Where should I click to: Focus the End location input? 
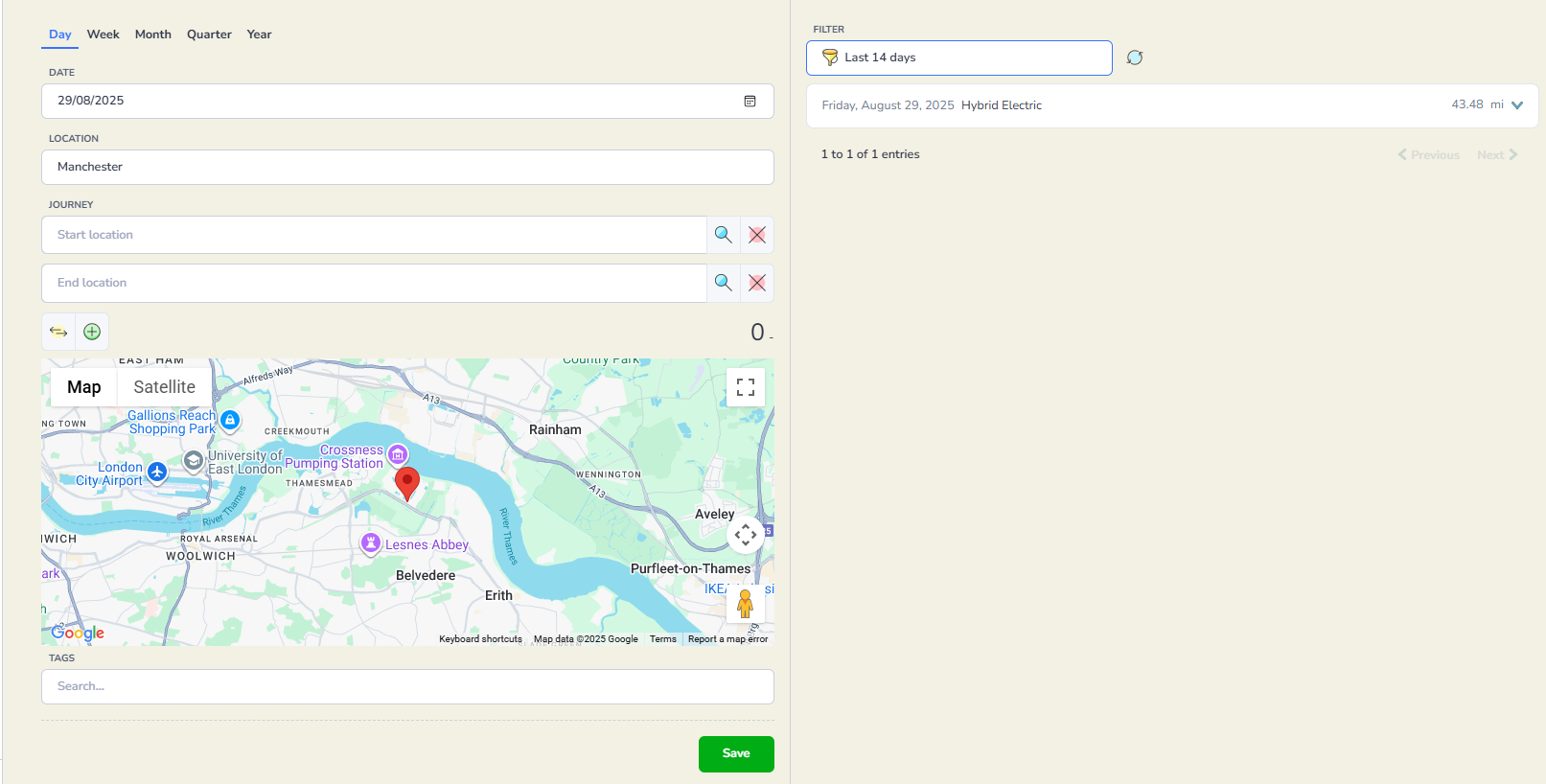coord(374,283)
